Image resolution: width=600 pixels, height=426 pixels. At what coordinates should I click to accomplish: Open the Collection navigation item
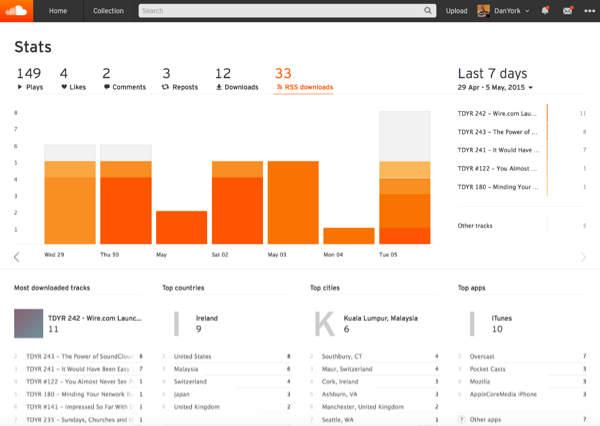(108, 11)
